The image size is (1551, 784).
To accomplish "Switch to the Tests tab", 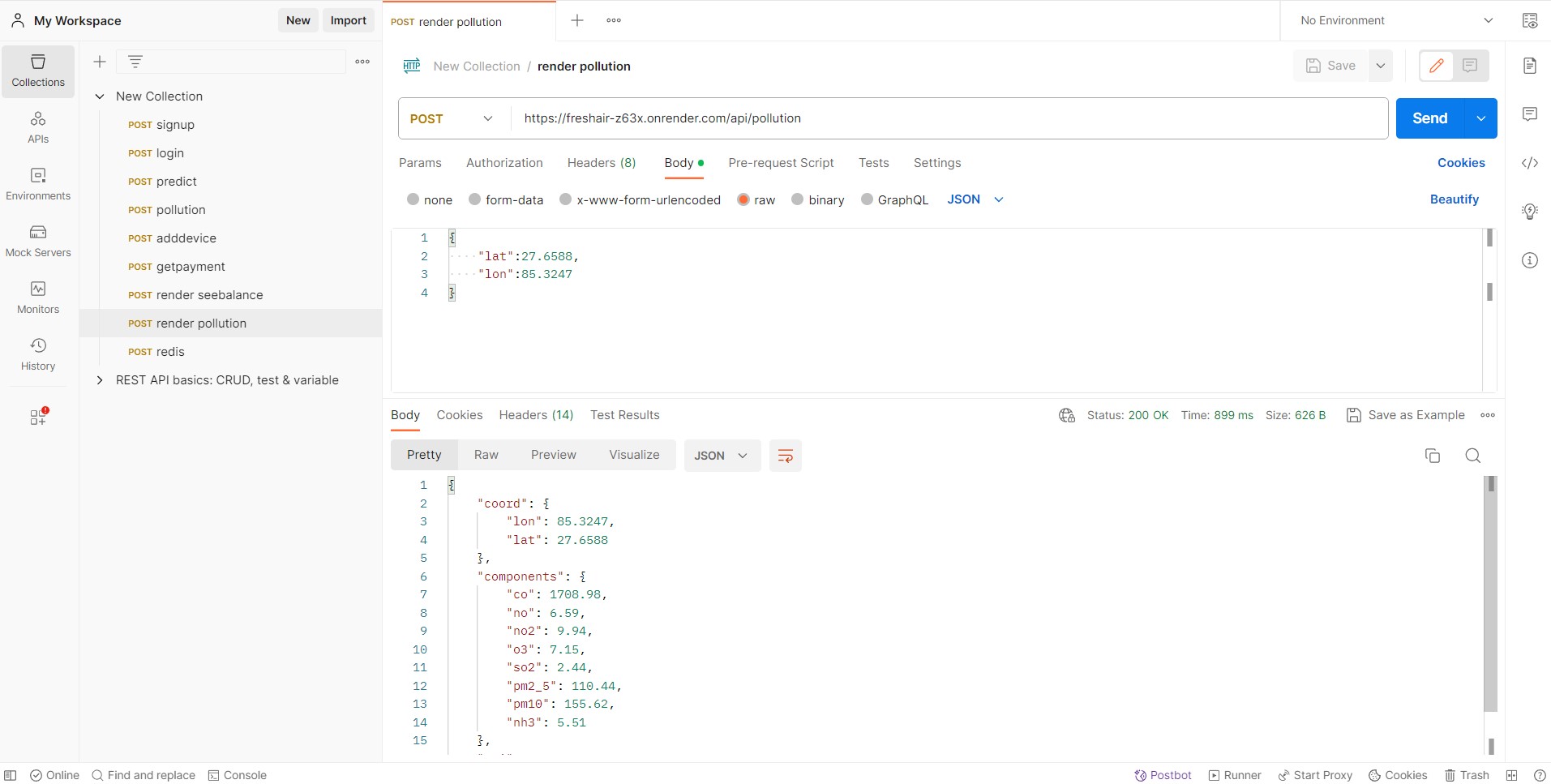I will [874, 163].
